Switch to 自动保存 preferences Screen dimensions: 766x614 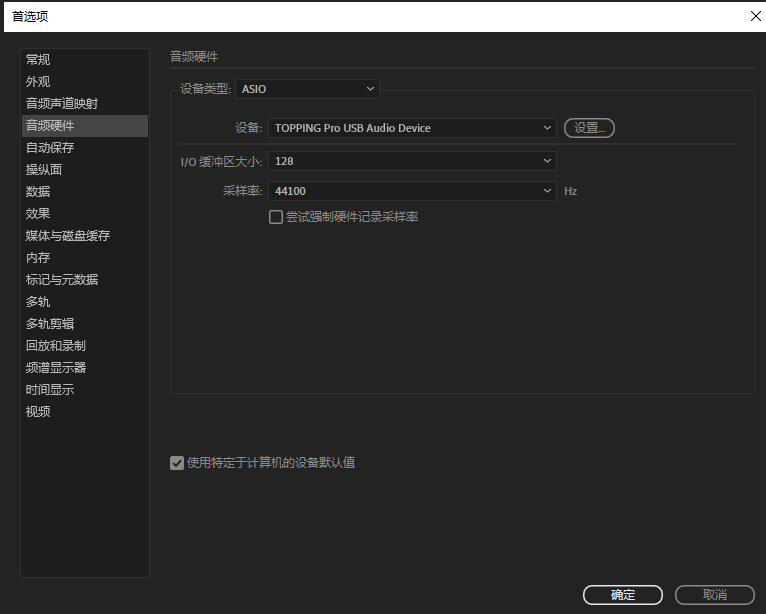click(x=50, y=148)
